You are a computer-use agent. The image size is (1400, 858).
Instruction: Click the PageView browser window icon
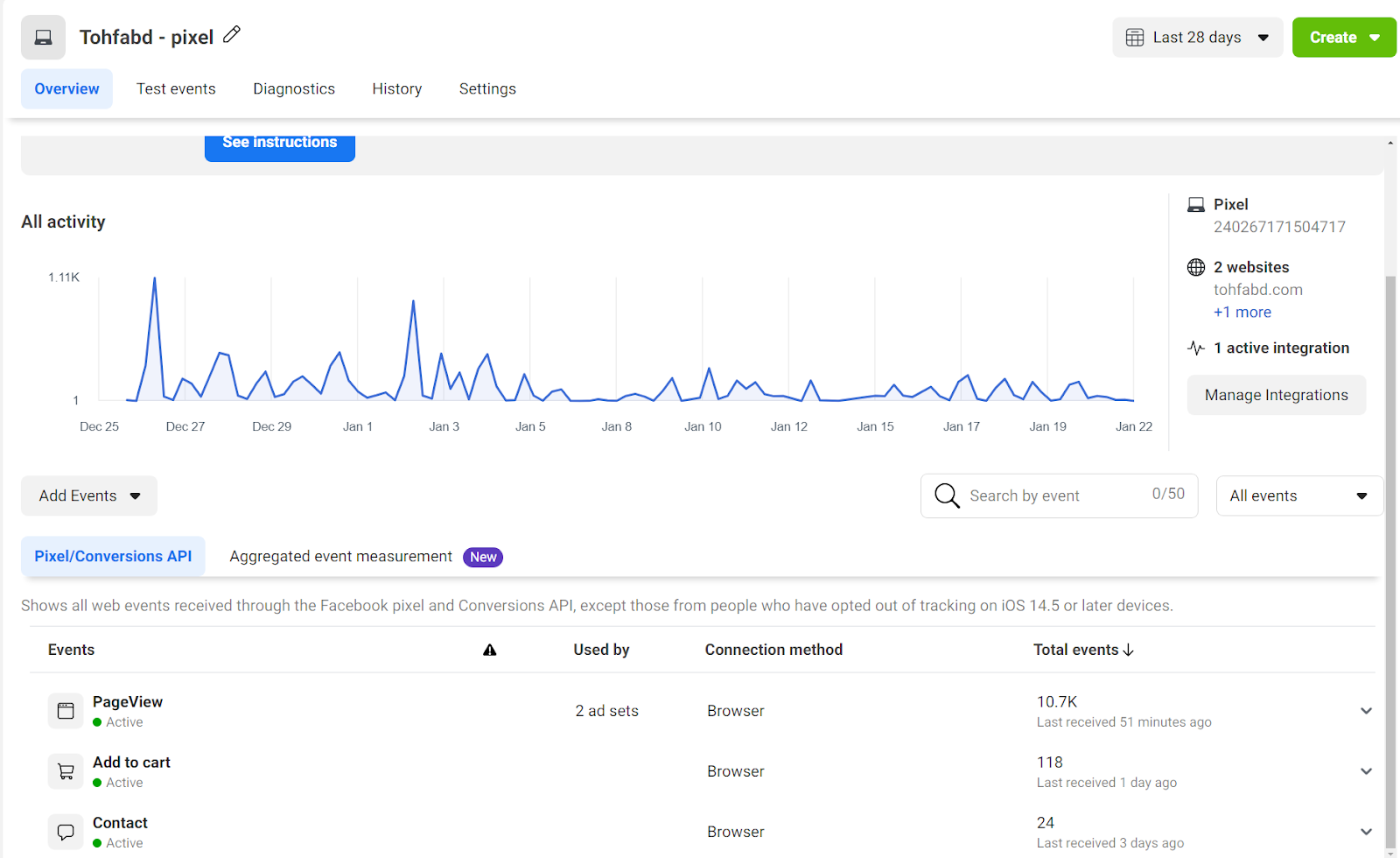[66, 711]
